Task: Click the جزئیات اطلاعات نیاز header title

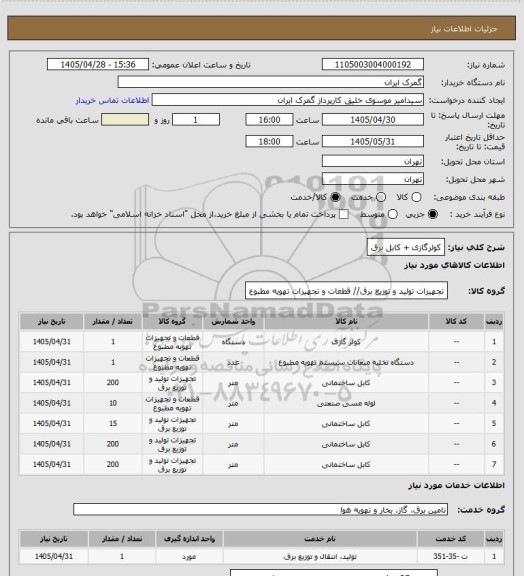Action: 464,29
